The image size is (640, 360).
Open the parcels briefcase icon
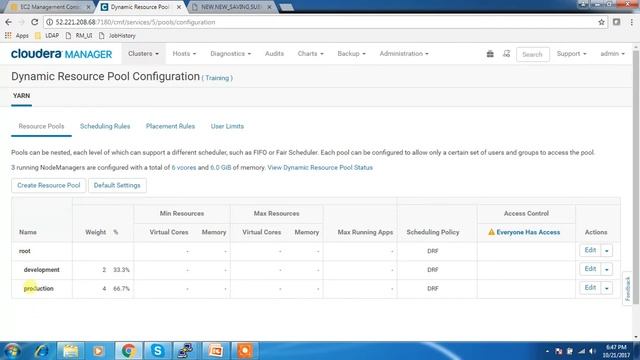click(x=490, y=54)
